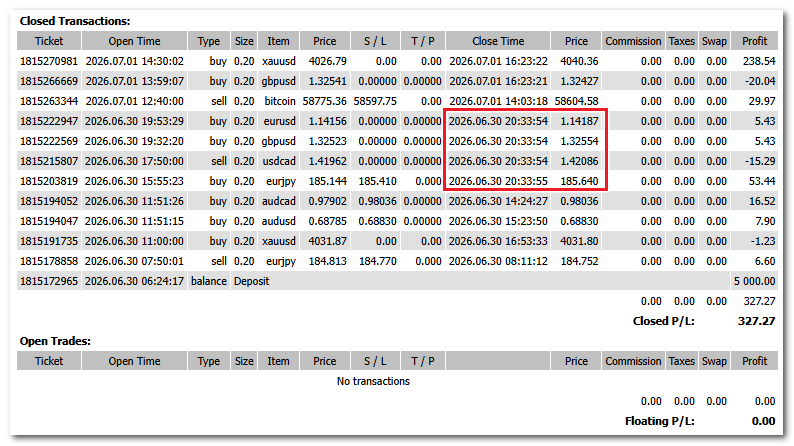Click close price 1.14187

point(579,121)
